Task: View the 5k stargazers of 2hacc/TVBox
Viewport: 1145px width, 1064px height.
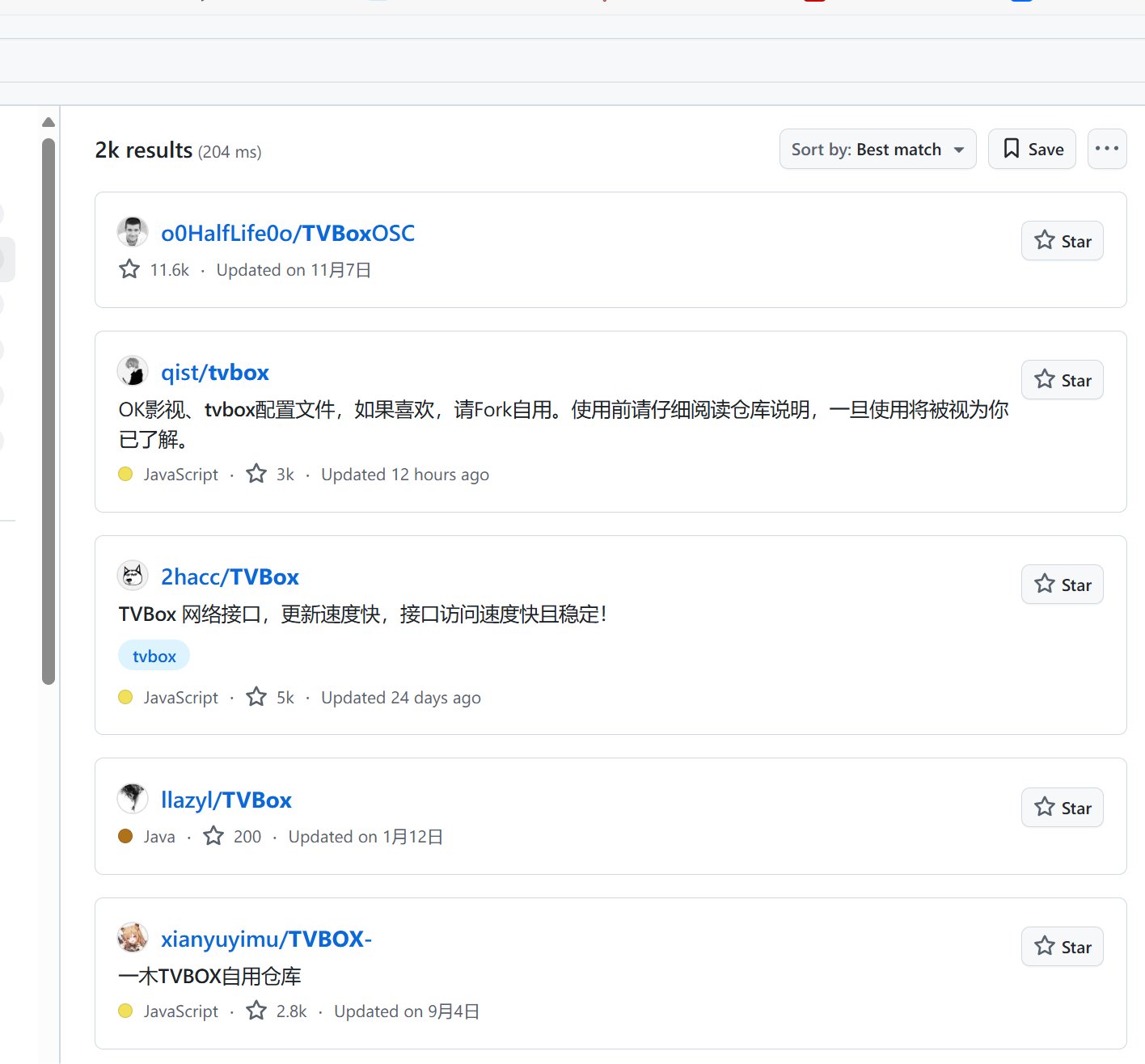Action: (270, 697)
